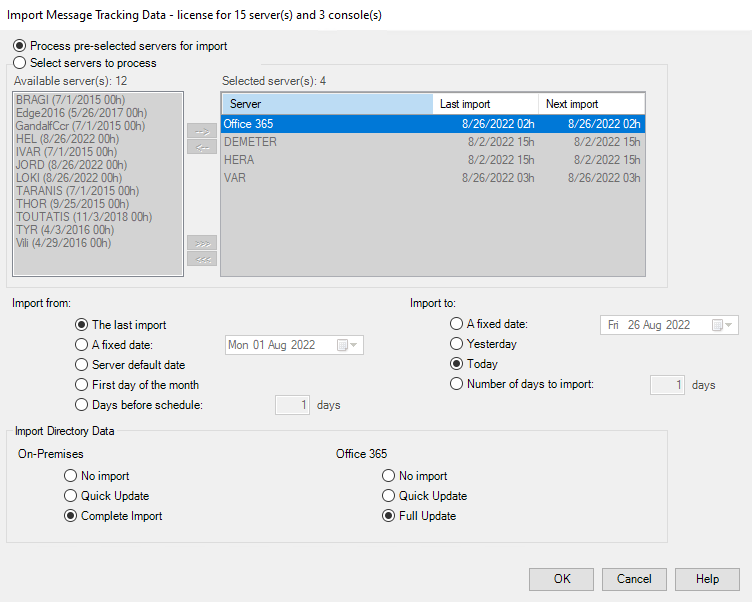The image size is (752, 602).
Task: Select the 'Select servers to process' option
Action: (19, 63)
